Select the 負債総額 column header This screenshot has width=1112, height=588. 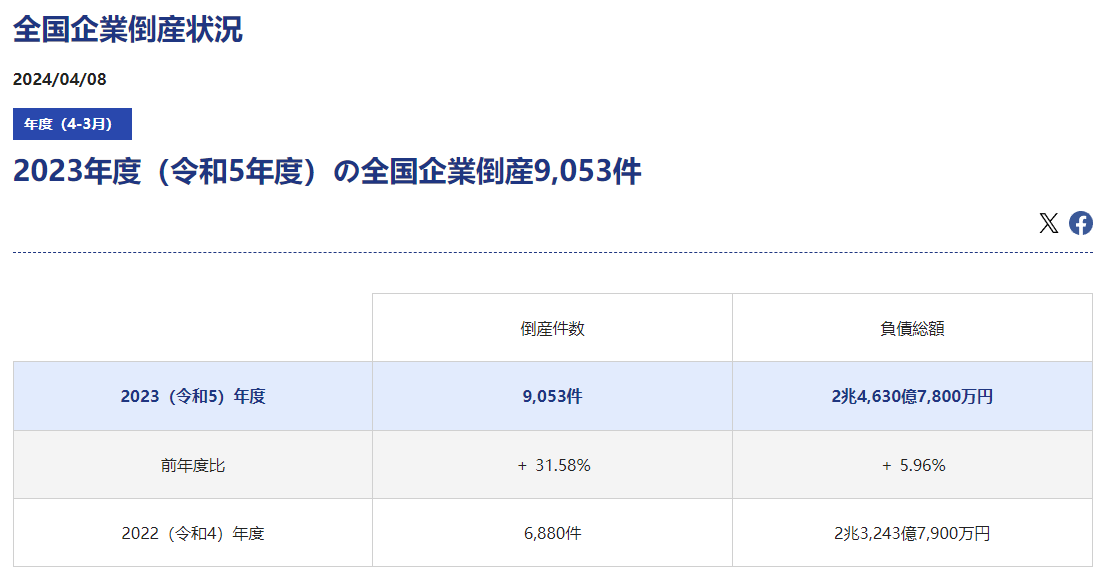[912, 328]
